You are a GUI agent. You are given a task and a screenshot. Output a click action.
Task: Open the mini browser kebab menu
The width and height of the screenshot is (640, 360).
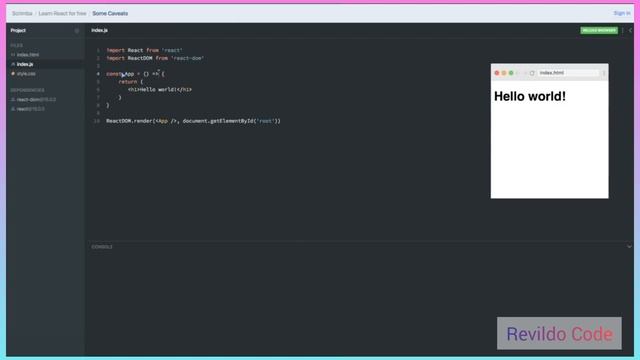pyautogui.click(x=604, y=73)
